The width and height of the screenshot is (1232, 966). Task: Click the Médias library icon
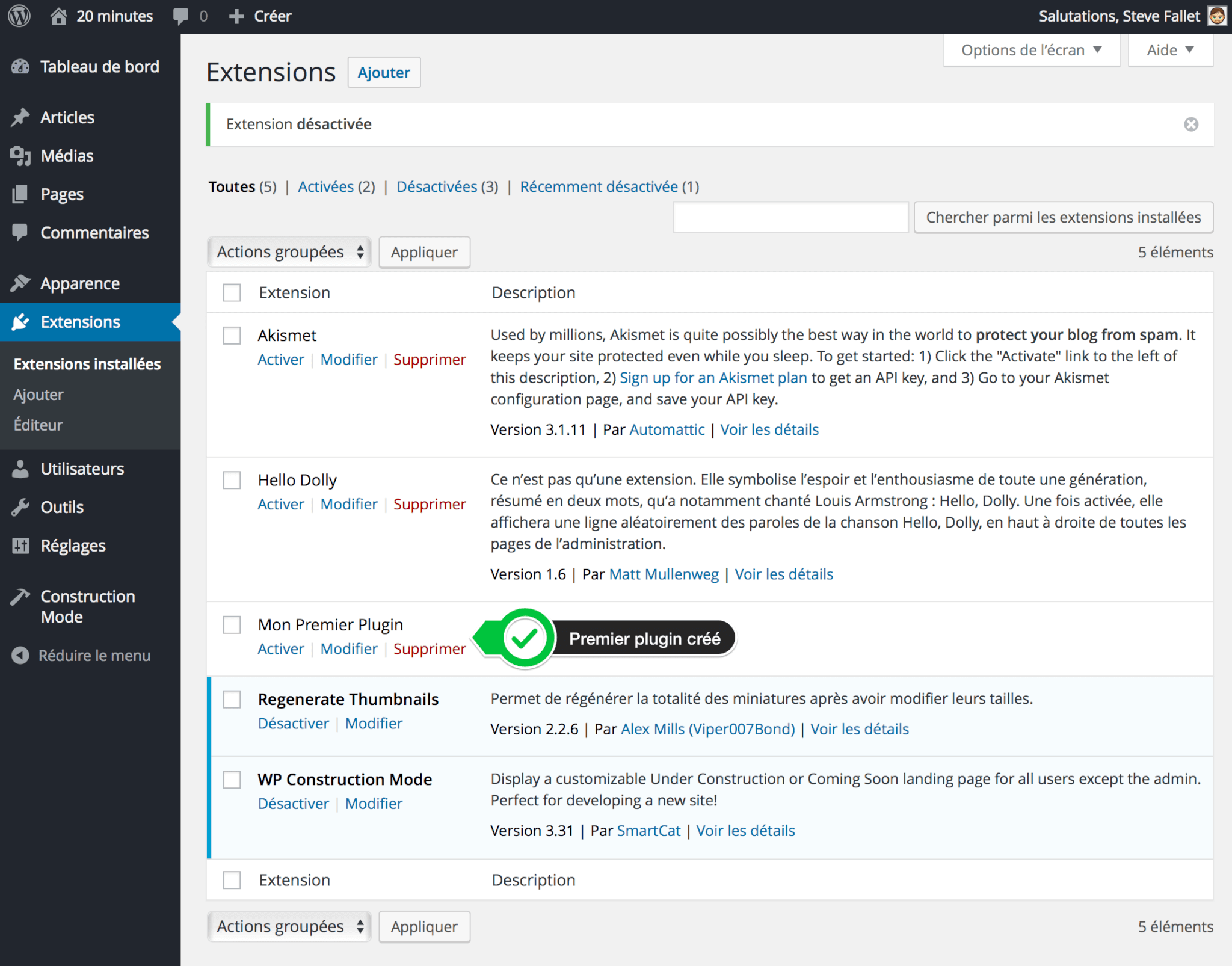[x=20, y=156]
